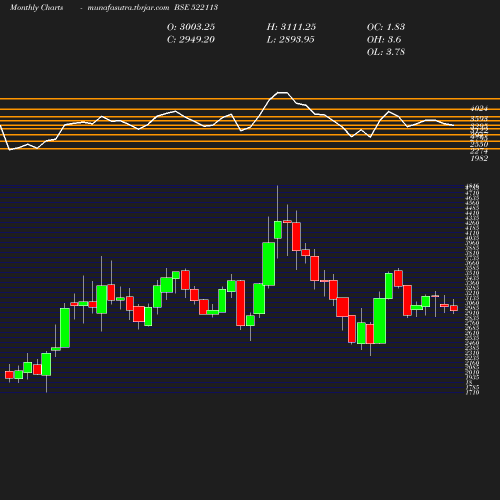The width and height of the screenshot is (500, 500).
Task: Click the munafasutra.tbrjar.com site label
Action: (128, 7)
